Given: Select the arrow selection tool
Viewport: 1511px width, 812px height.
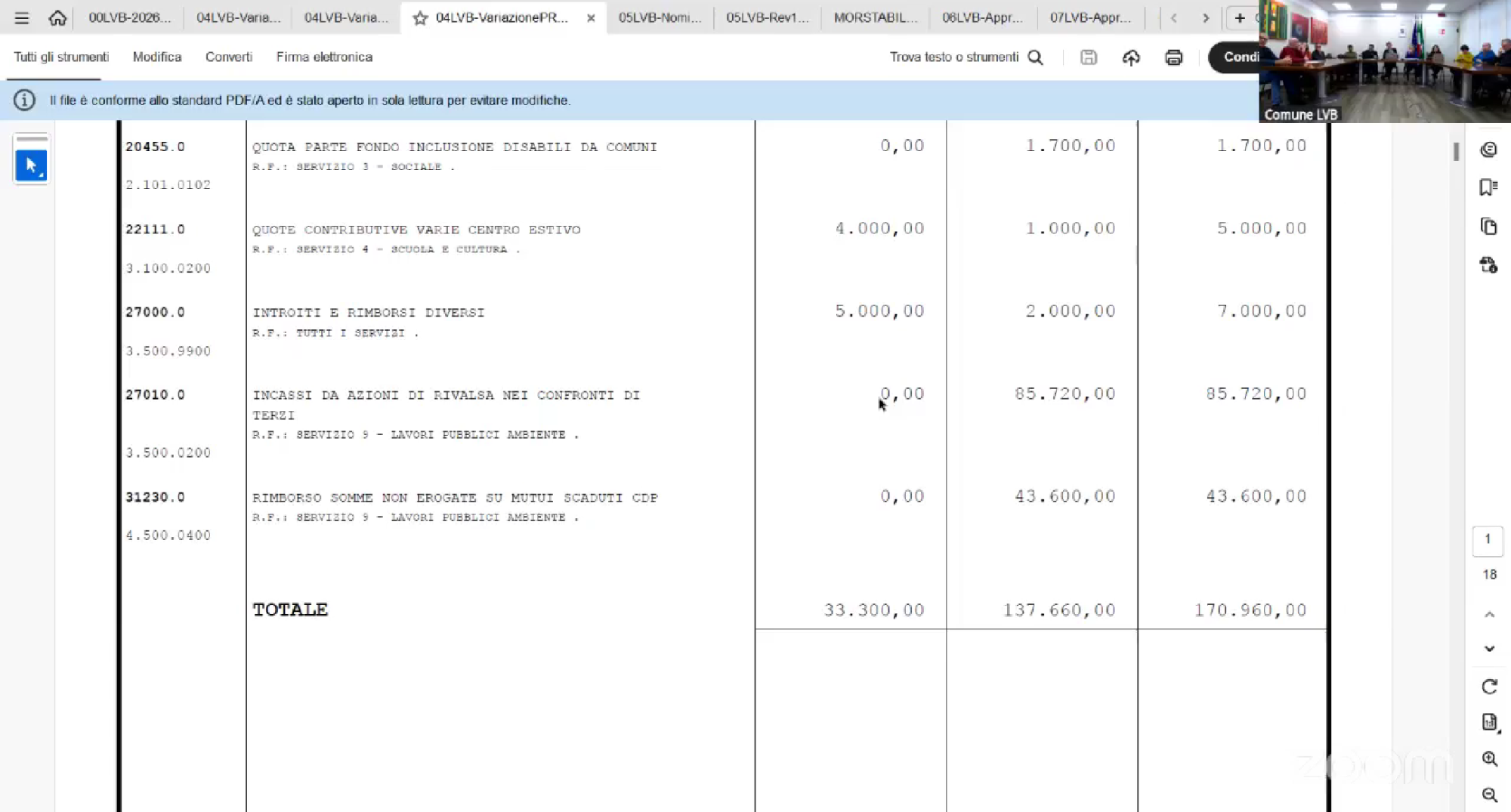Looking at the screenshot, I should point(31,165).
